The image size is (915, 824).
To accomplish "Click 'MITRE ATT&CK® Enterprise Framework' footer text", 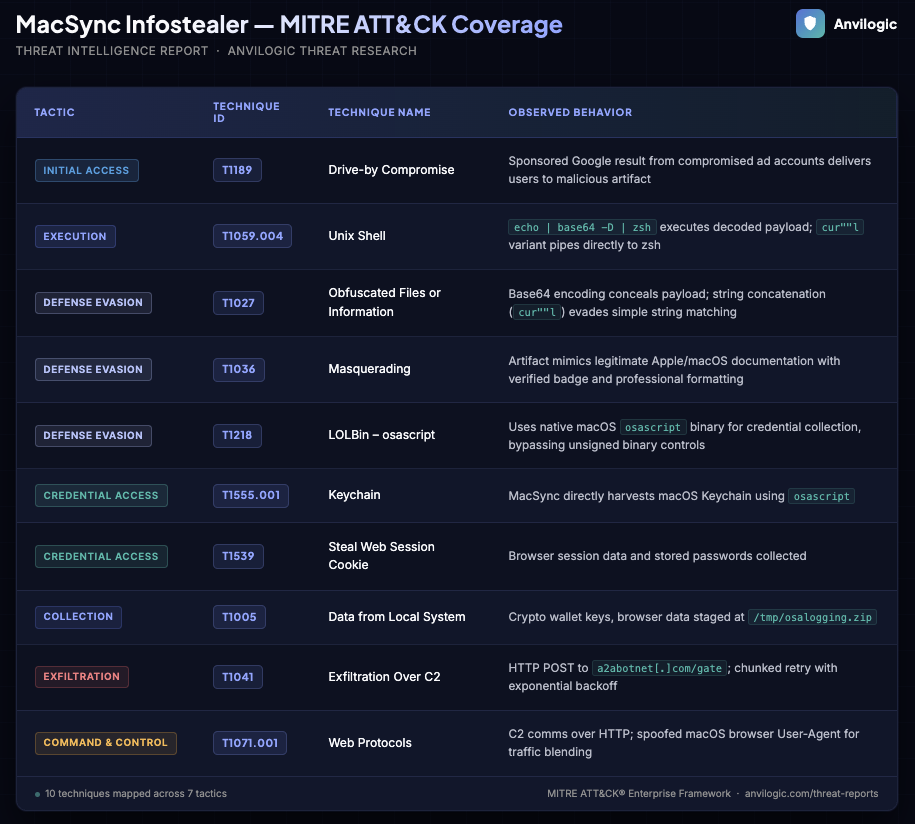I will point(638,794).
